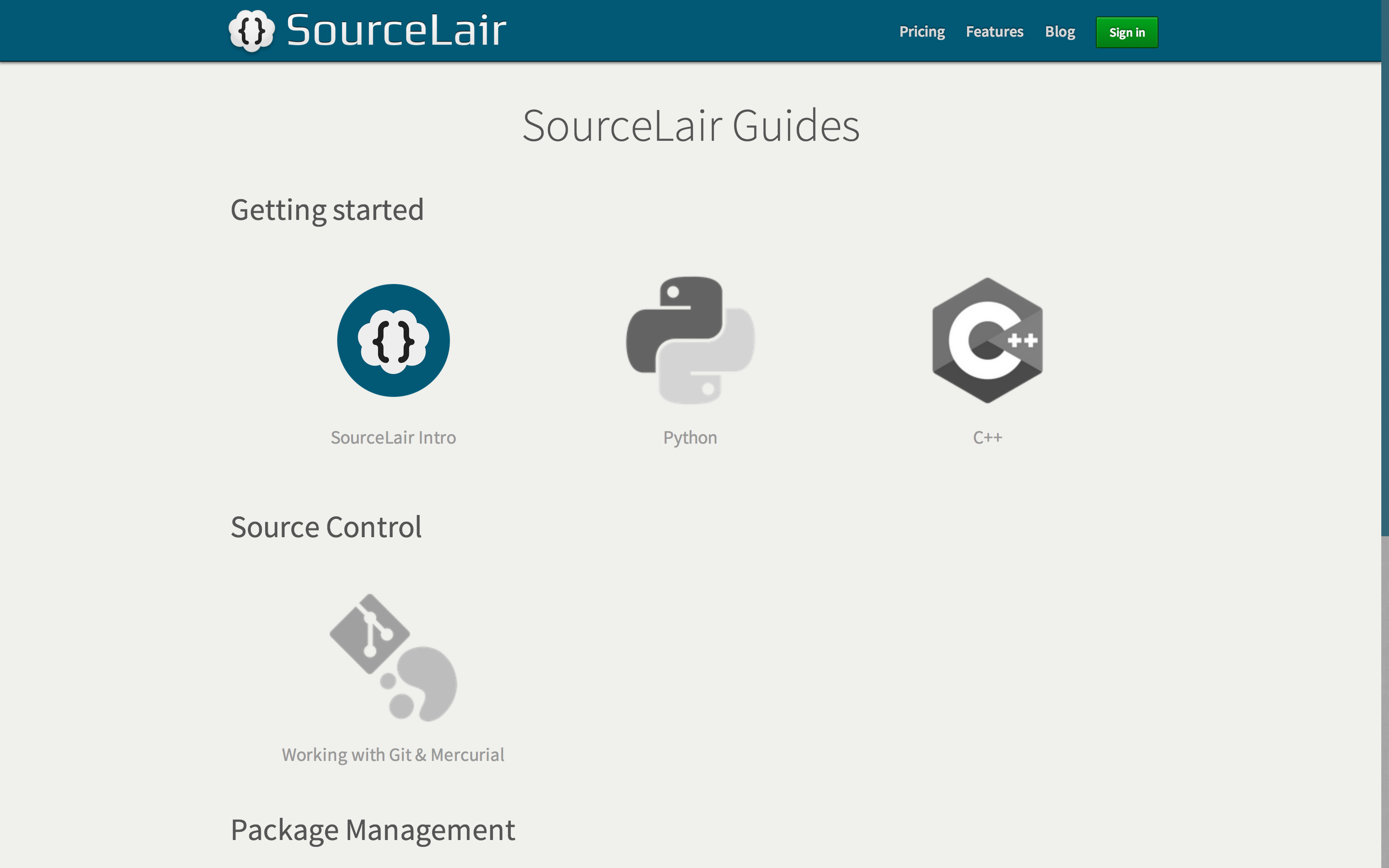Screen dimensions: 1389x868
Task: Click the Getting started heading
Action: [x=327, y=210]
